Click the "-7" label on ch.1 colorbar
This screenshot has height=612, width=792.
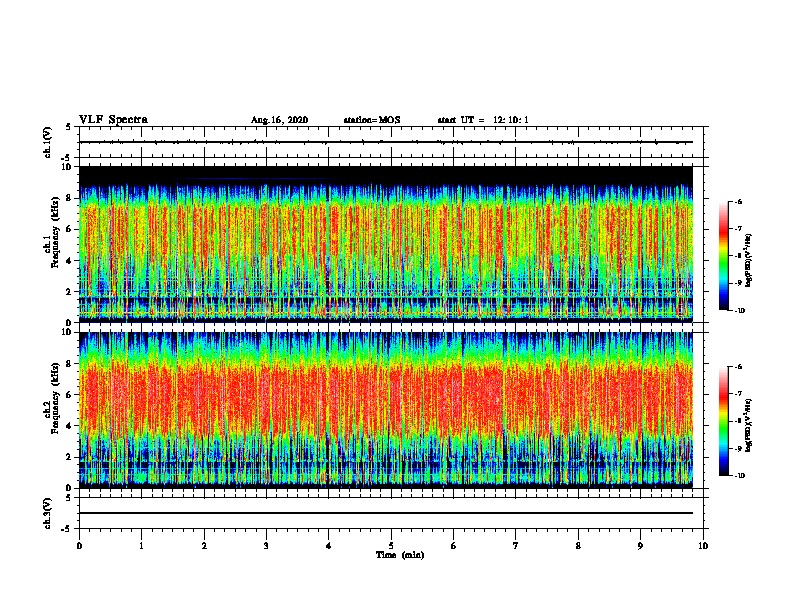[x=738, y=229]
